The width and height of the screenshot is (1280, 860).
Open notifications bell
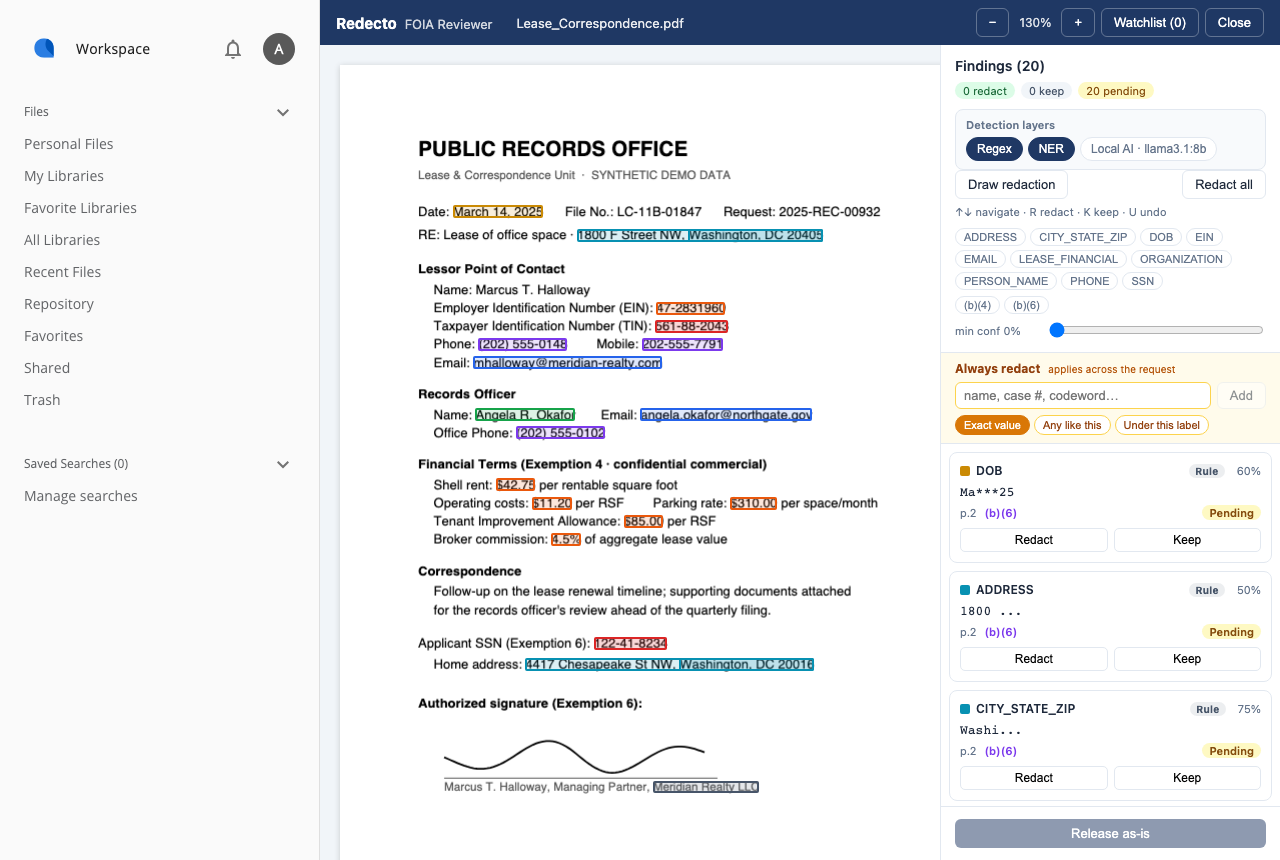[233, 49]
